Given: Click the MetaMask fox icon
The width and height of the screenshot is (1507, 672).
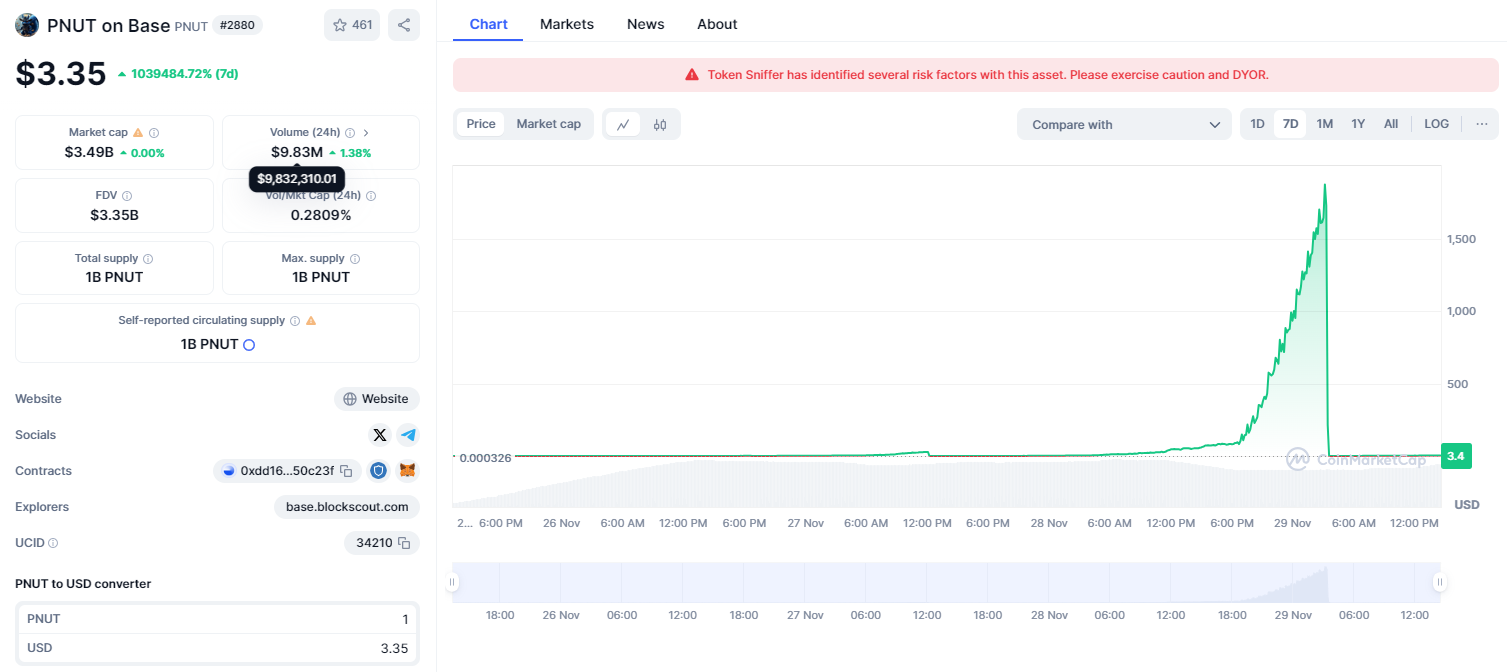Looking at the screenshot, I should tap(408, 471).
